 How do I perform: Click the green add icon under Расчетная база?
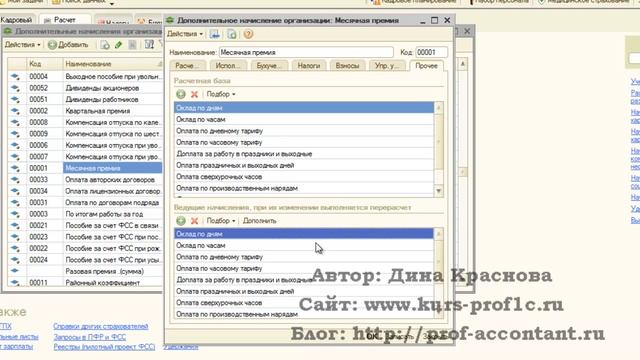point(181,94)
